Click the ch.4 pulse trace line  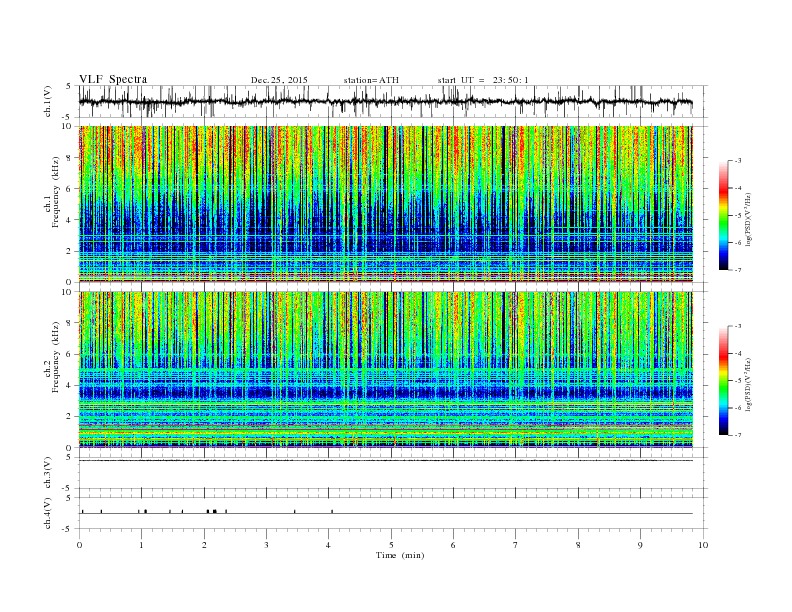[386, 513]
